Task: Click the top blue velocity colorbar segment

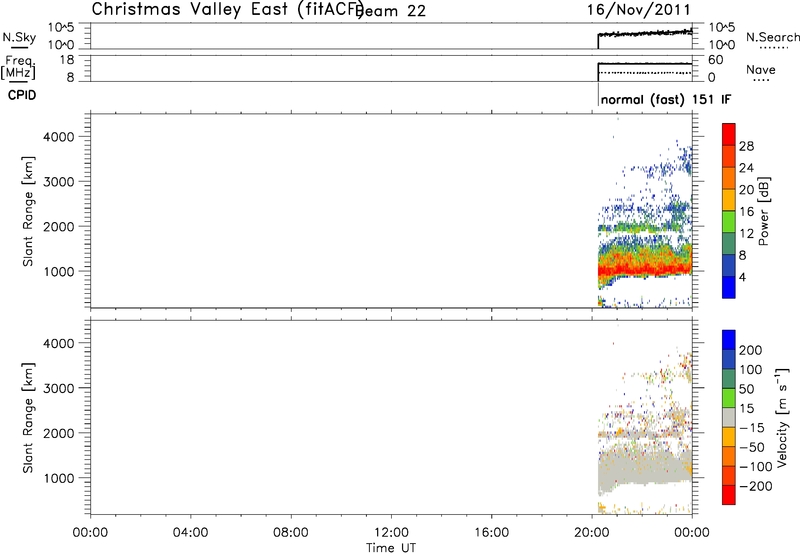Action: (x=729, y=340)
